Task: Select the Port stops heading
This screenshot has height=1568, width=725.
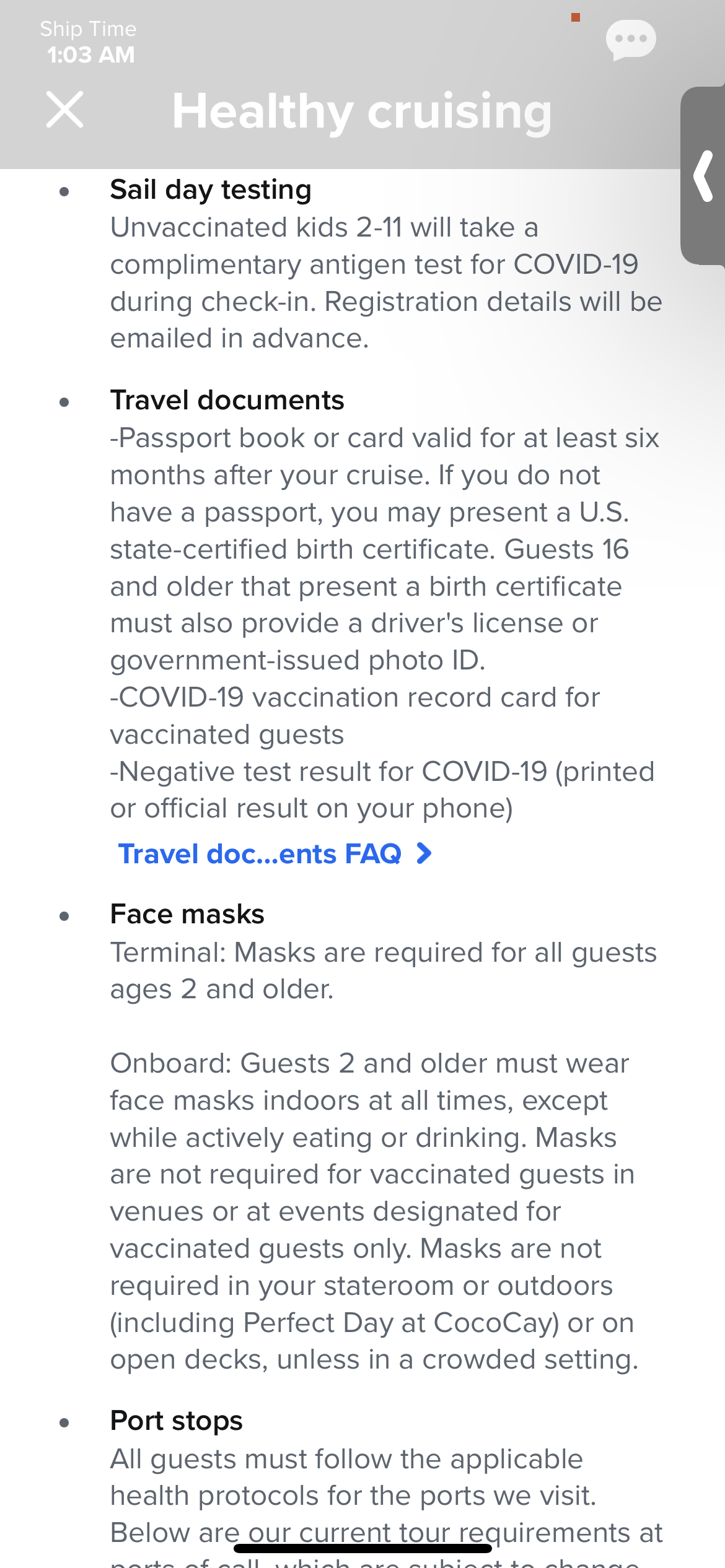Action: click(176, 1421)
